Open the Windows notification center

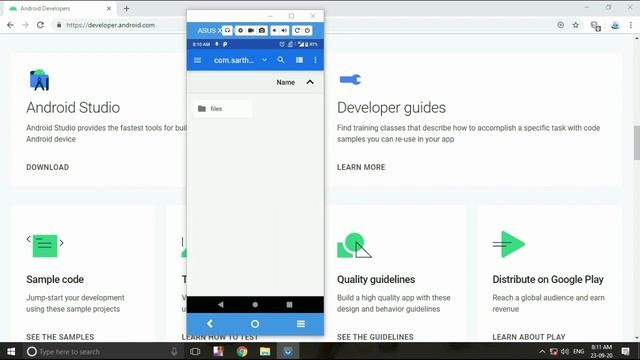625,351
